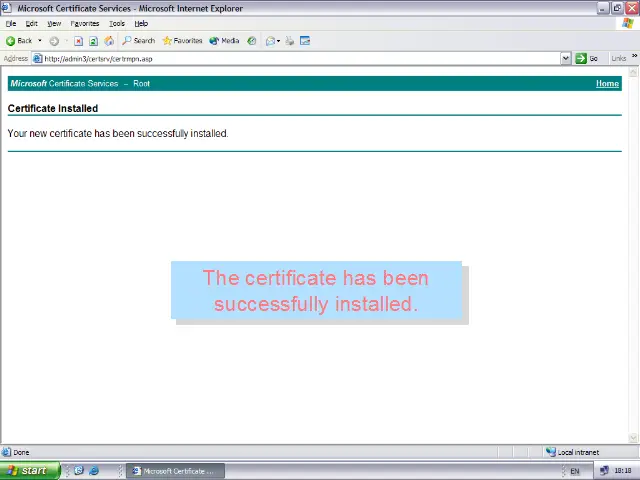Click the Start button
The image size is (640, 480).
click(30, 471)
